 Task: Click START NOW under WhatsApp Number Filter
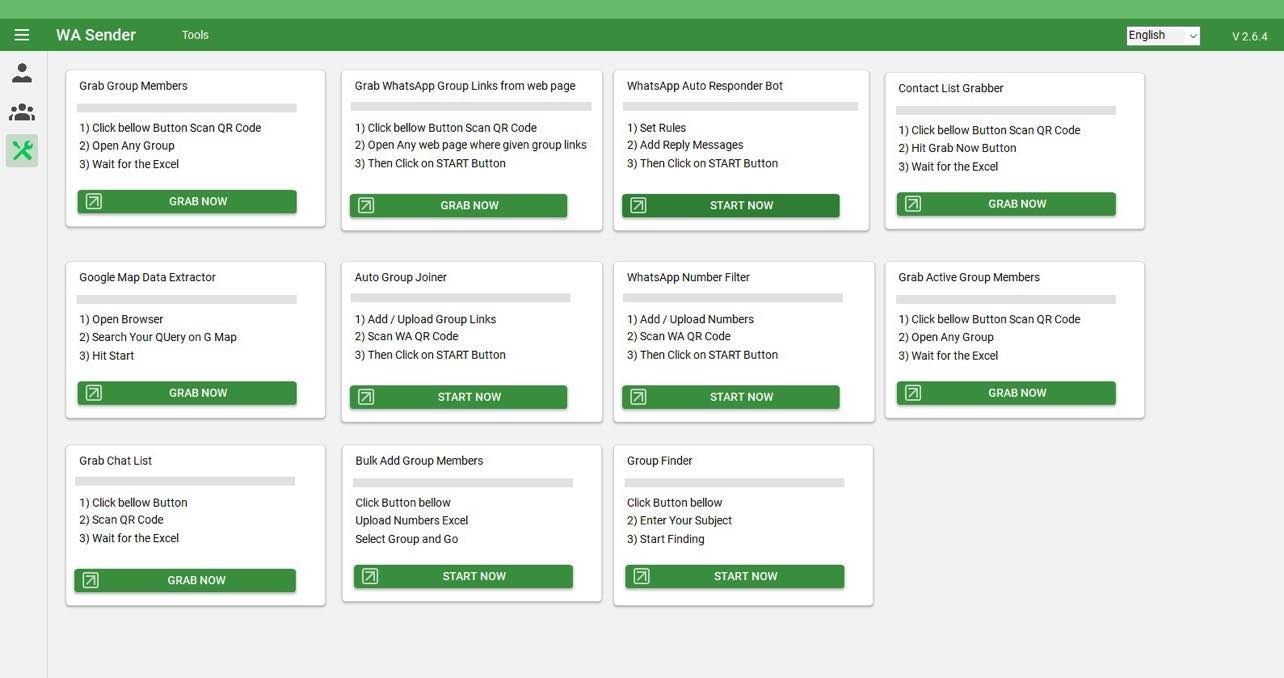point(731,397)
